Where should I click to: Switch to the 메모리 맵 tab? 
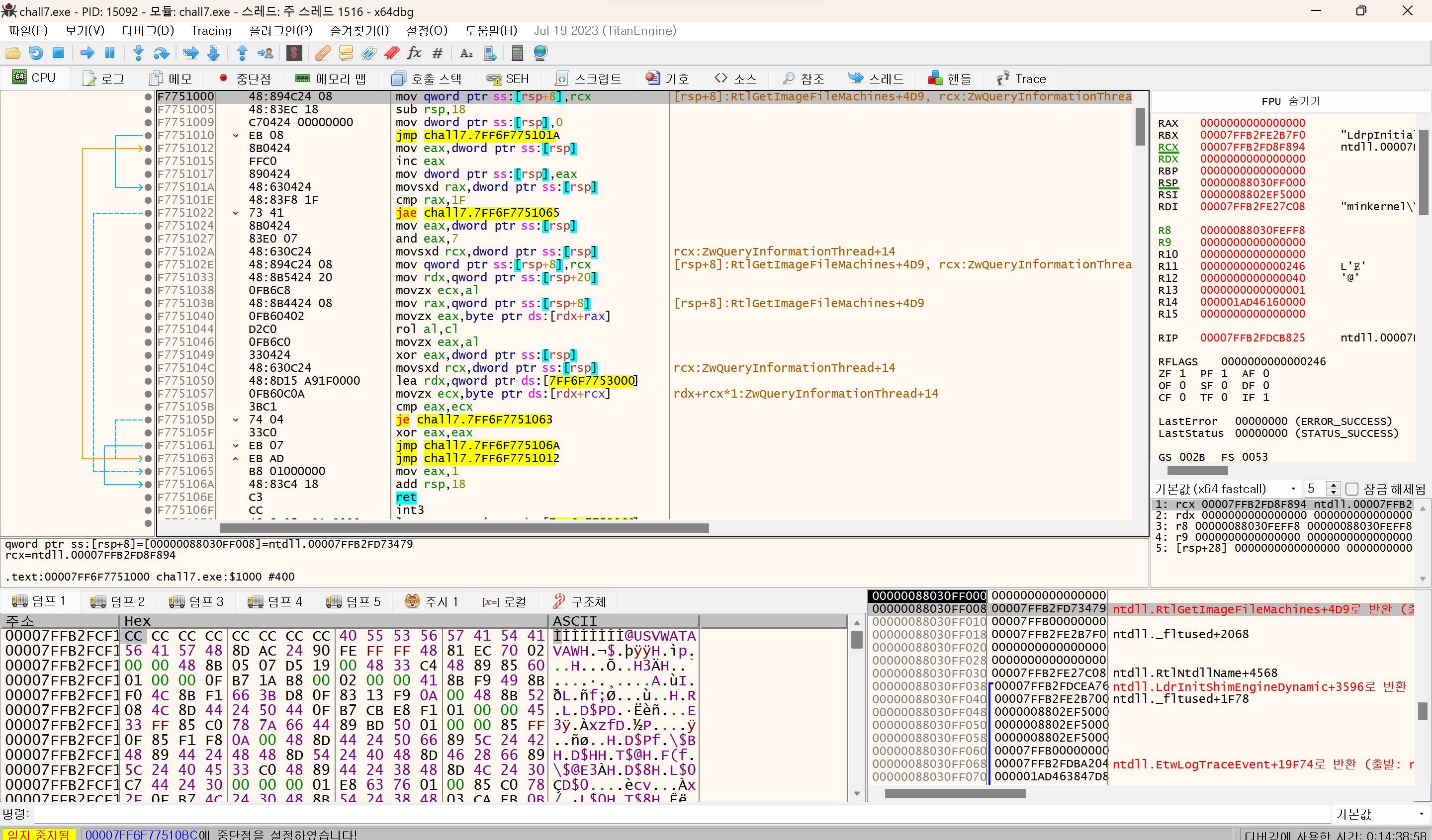(331, 79)
